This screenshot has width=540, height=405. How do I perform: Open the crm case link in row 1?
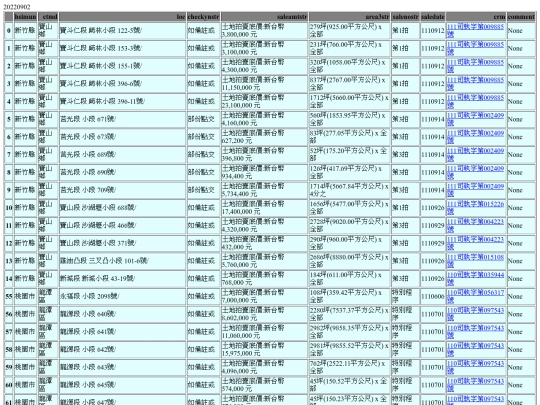tap(475, 48)
